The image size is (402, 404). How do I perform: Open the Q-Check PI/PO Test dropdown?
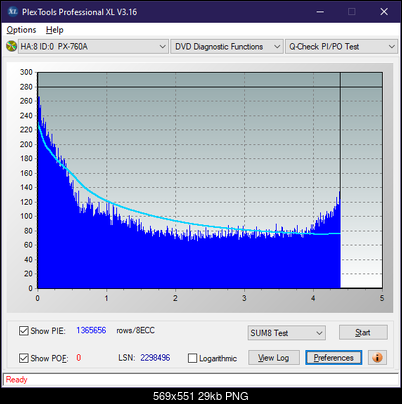point(341,46)
